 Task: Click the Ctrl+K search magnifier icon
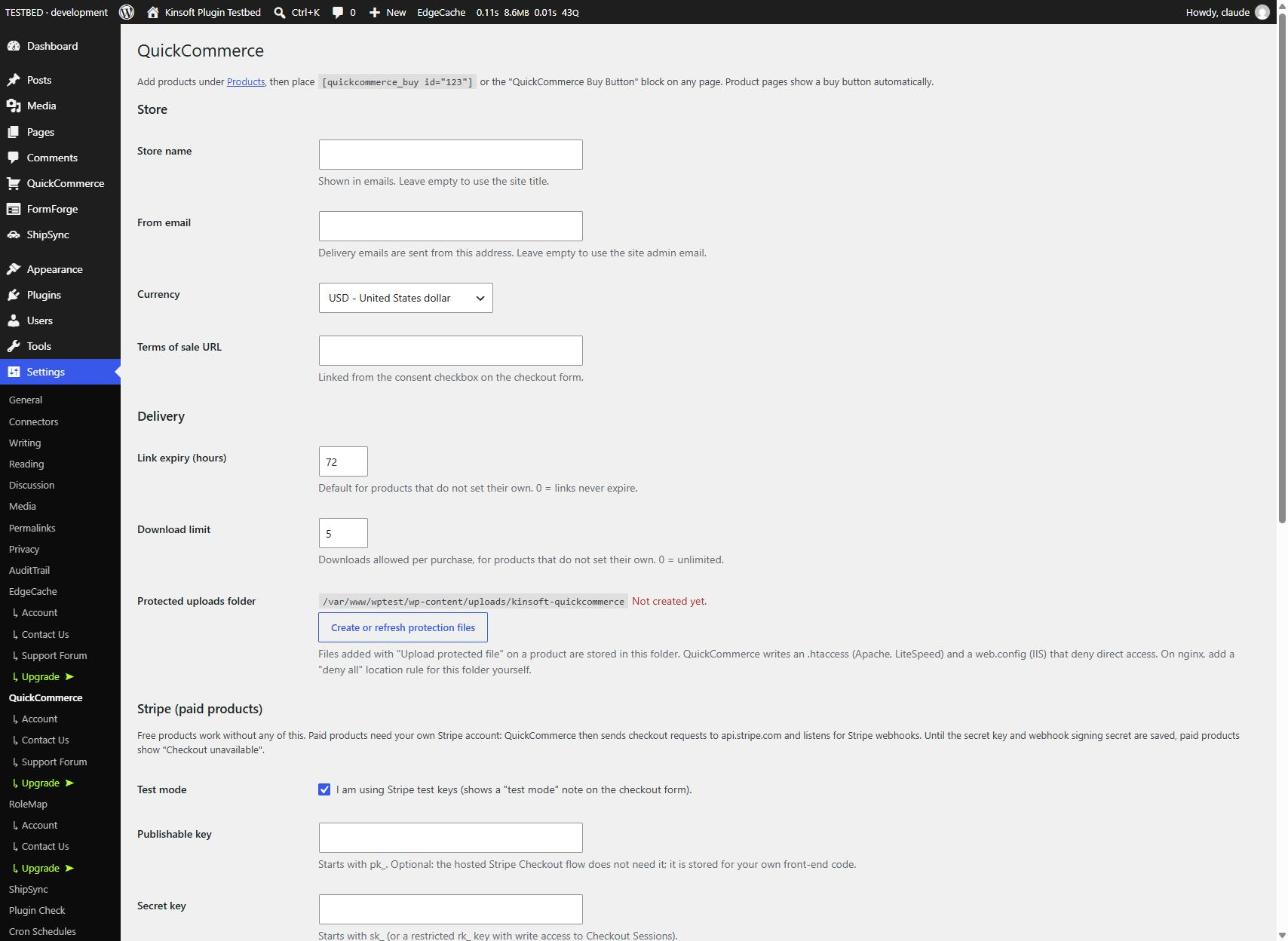point(280,12)
